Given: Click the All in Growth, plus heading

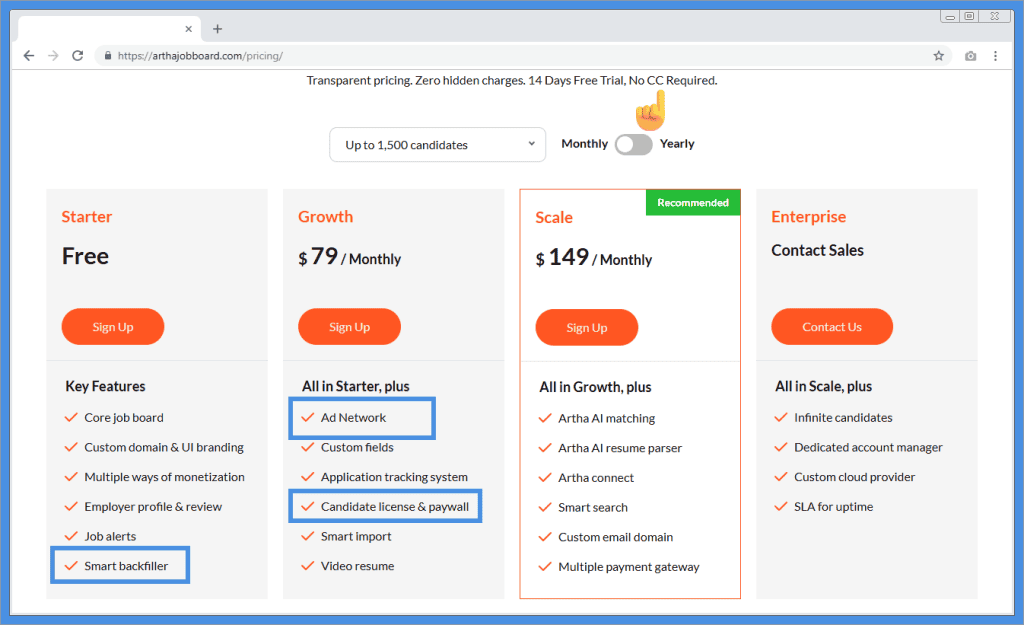Looking at the screenshot, I should click(595, 387).
